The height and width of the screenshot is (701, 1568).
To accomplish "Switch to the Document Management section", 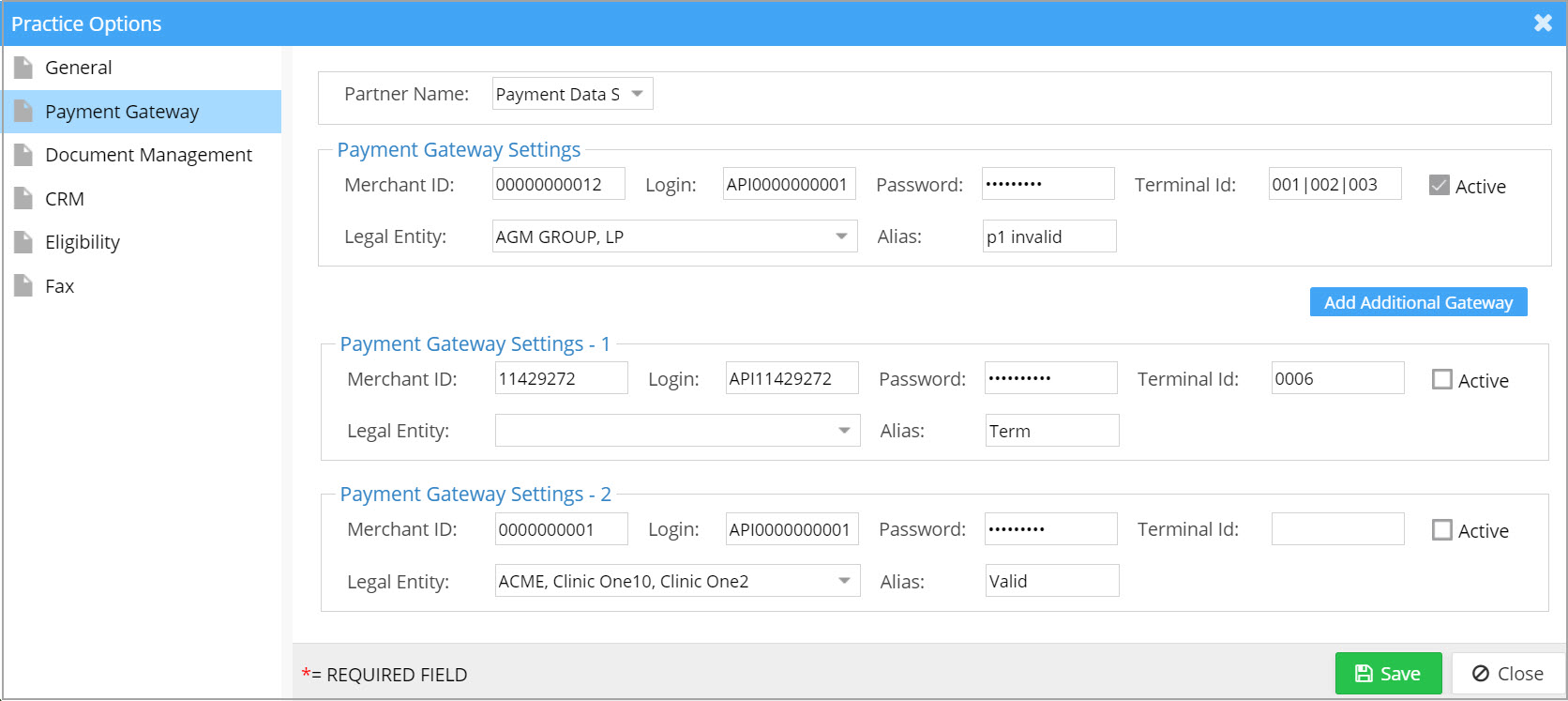I will 148,155.
